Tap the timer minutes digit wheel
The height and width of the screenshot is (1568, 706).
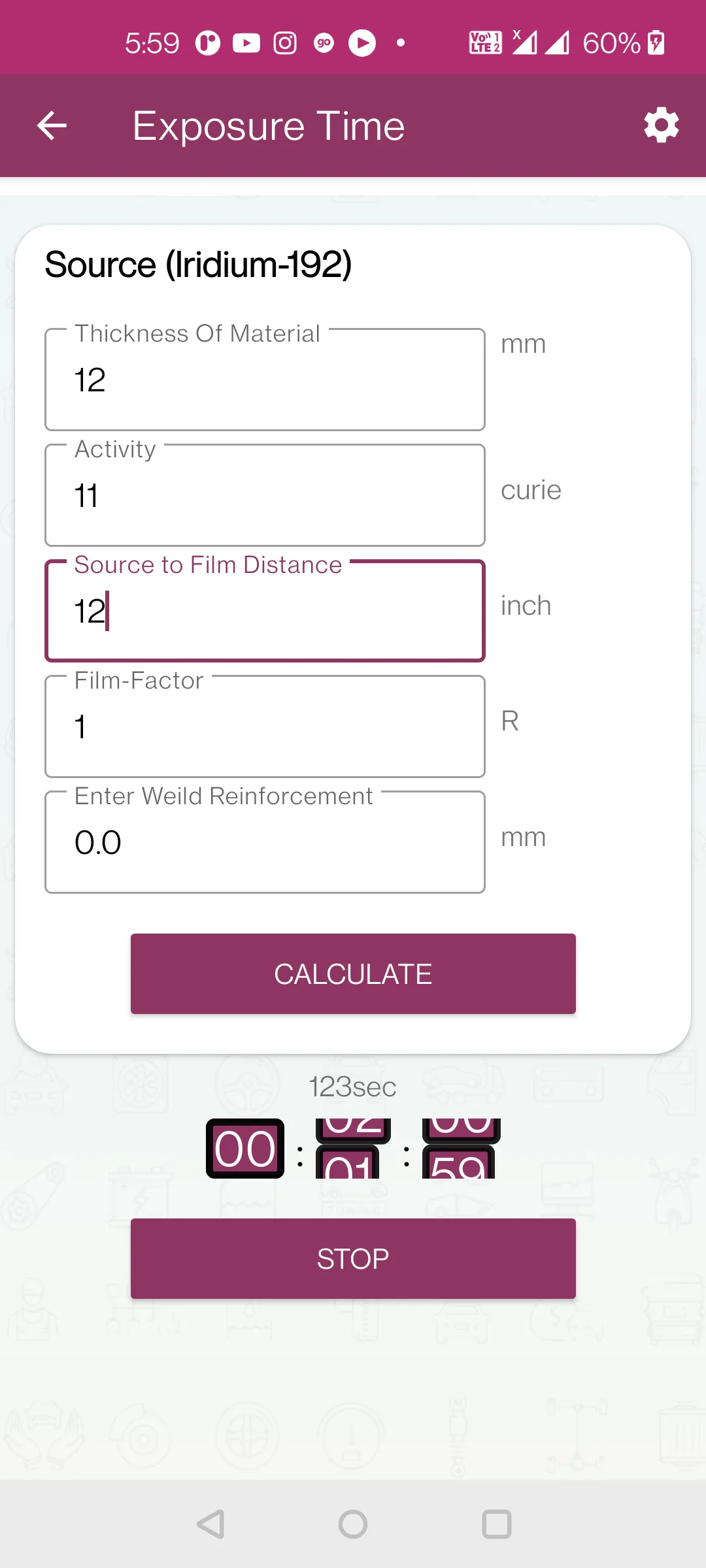point(352,1149)
